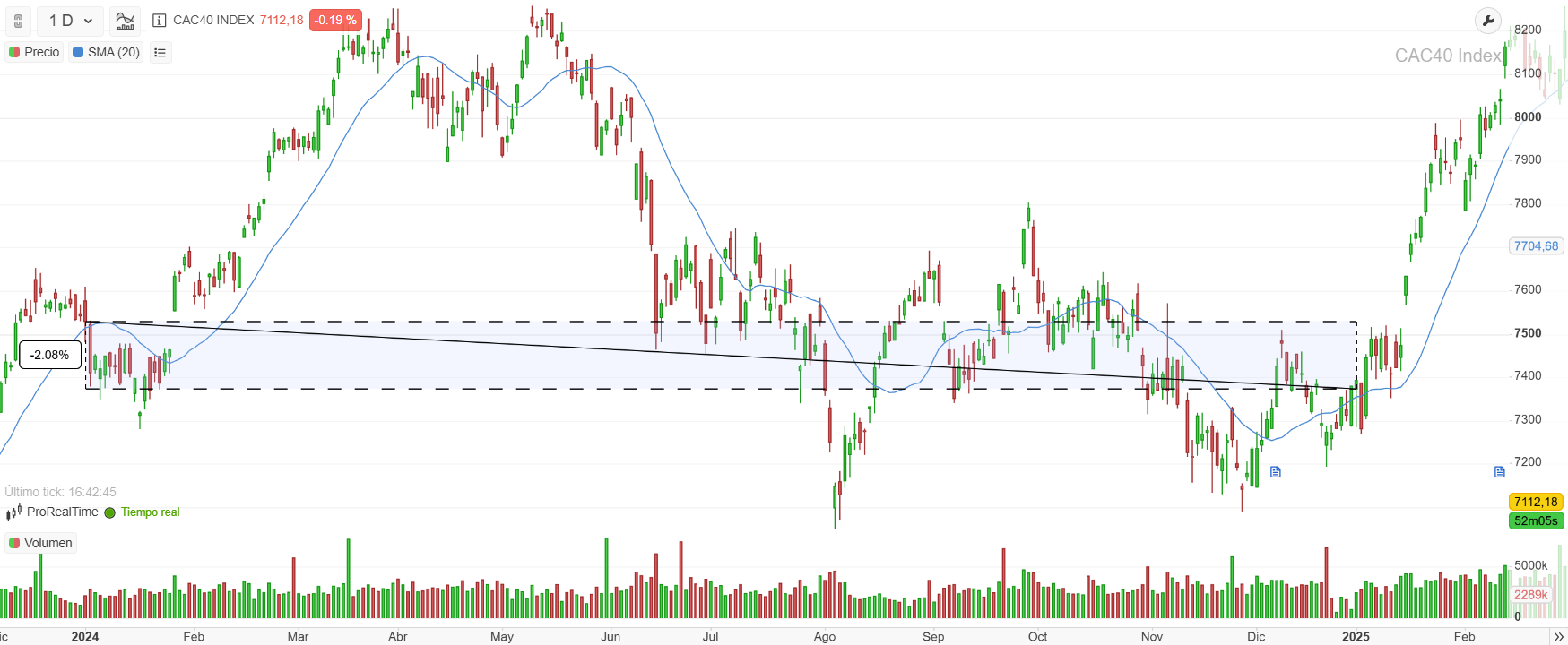
Task: Toggle the Volumen panel display
Action: point(39,542)
